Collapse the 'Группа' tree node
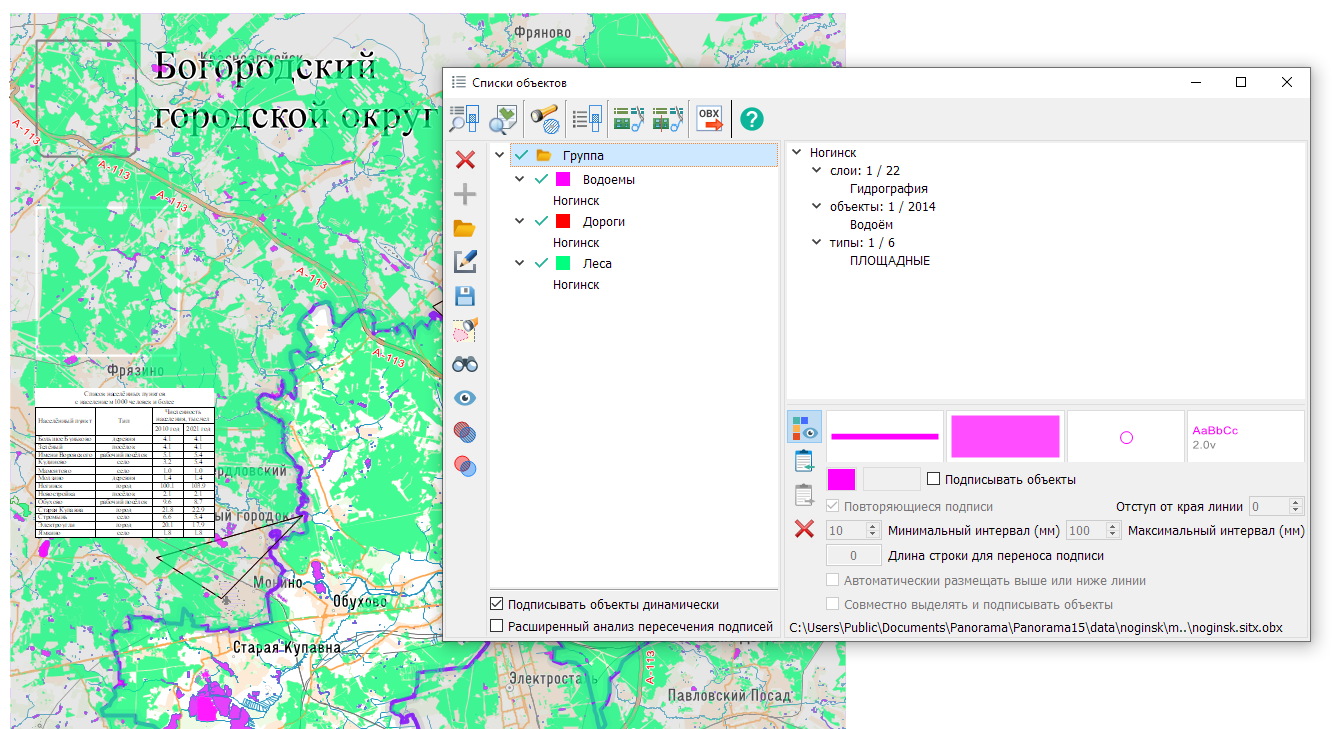 tap(499, 155)
